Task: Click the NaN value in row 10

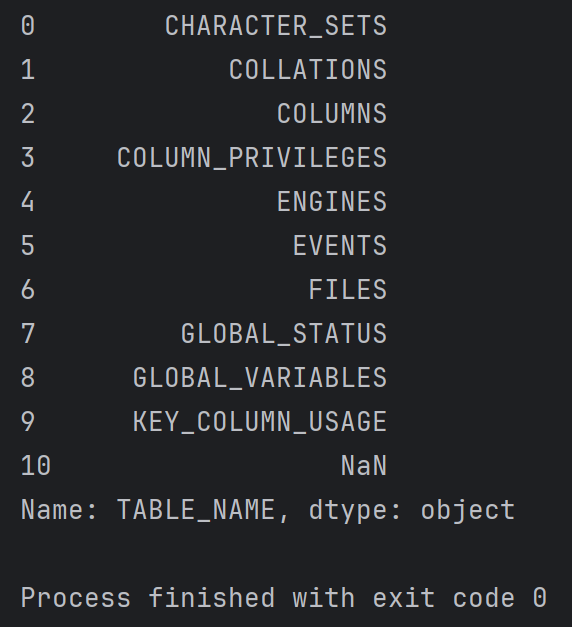Action: 364,466
